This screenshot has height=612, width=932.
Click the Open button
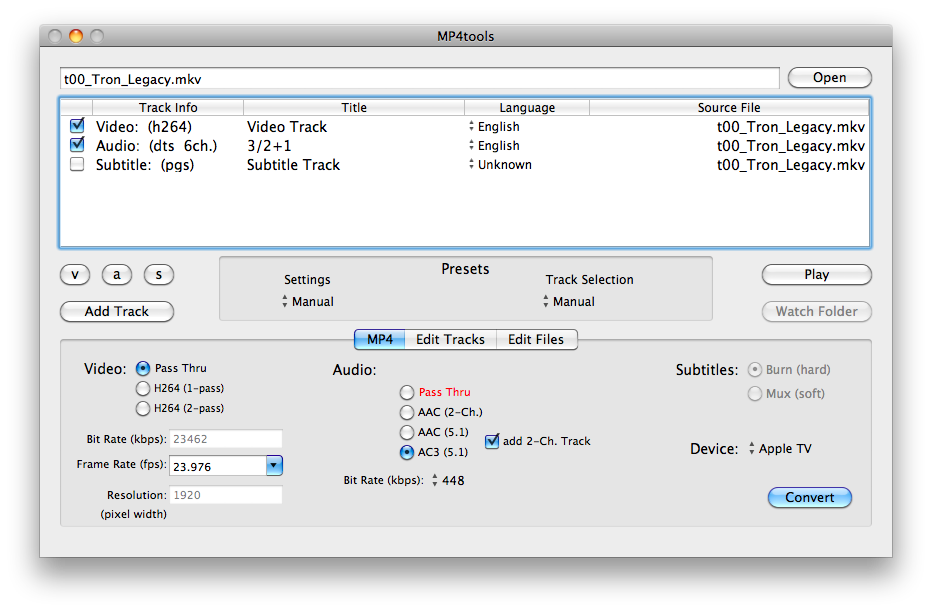coord(830,78)
